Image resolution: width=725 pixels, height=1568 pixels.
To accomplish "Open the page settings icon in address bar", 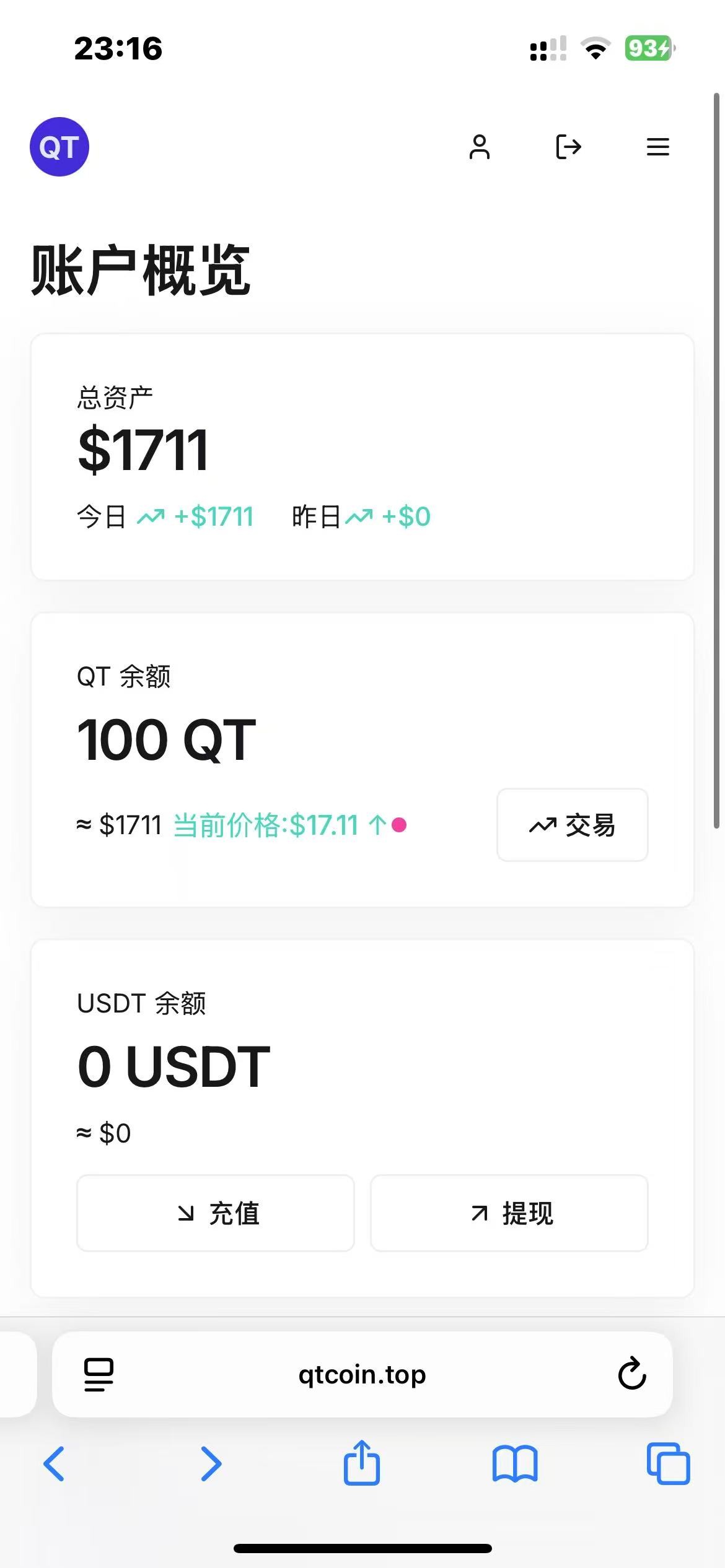I will (99, 1374).
